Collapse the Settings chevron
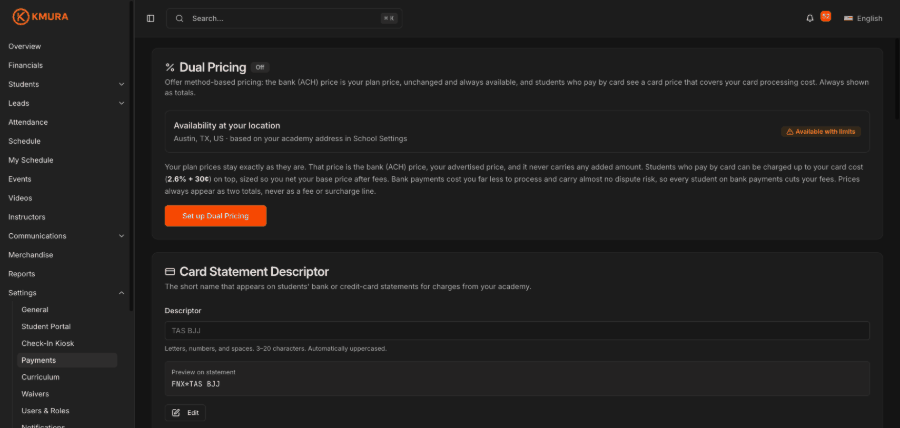The image size is (900, 428). (x=121, y=293)
